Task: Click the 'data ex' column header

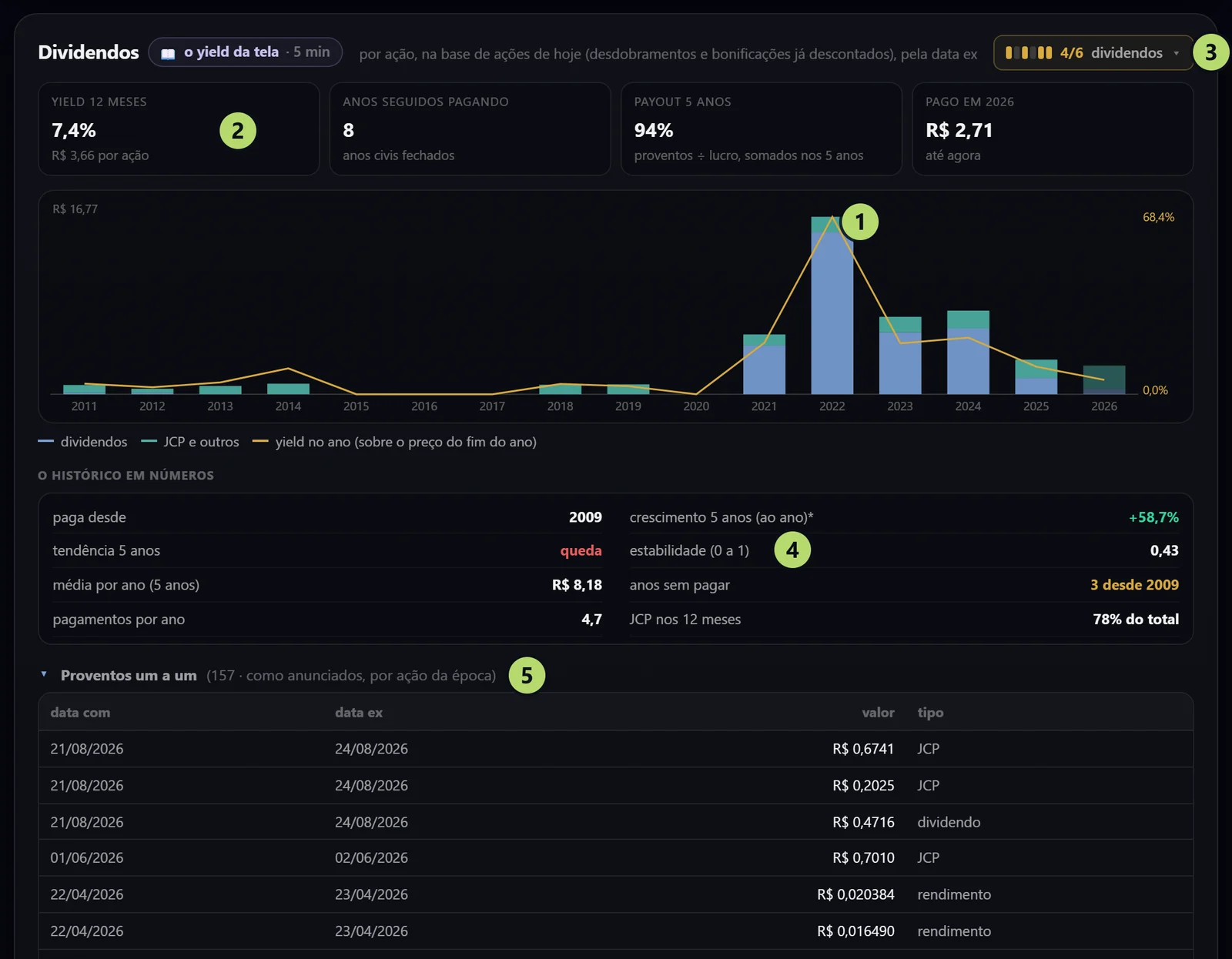Action: tap(359, 713)
